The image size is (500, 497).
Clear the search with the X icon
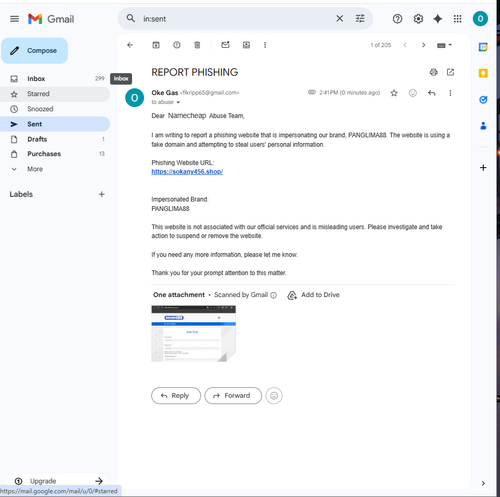click(x=339, y=19)
